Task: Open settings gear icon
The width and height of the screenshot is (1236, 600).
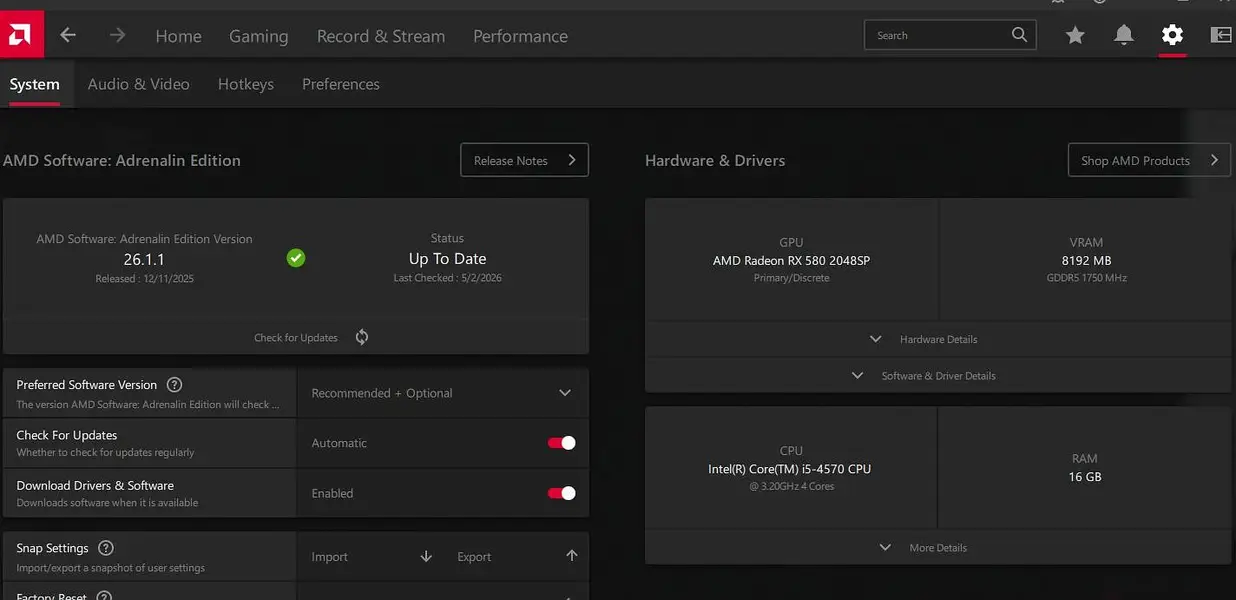Action: 1172,36
